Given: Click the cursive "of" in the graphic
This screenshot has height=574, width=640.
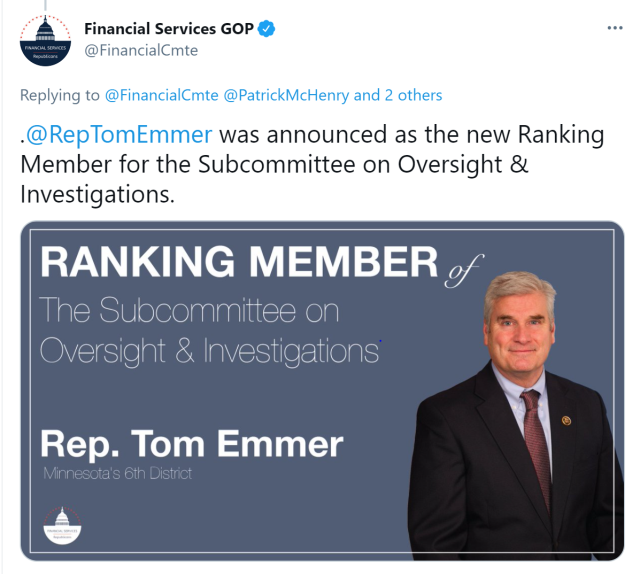Looking at the screenshot, I should coord(461,268).
